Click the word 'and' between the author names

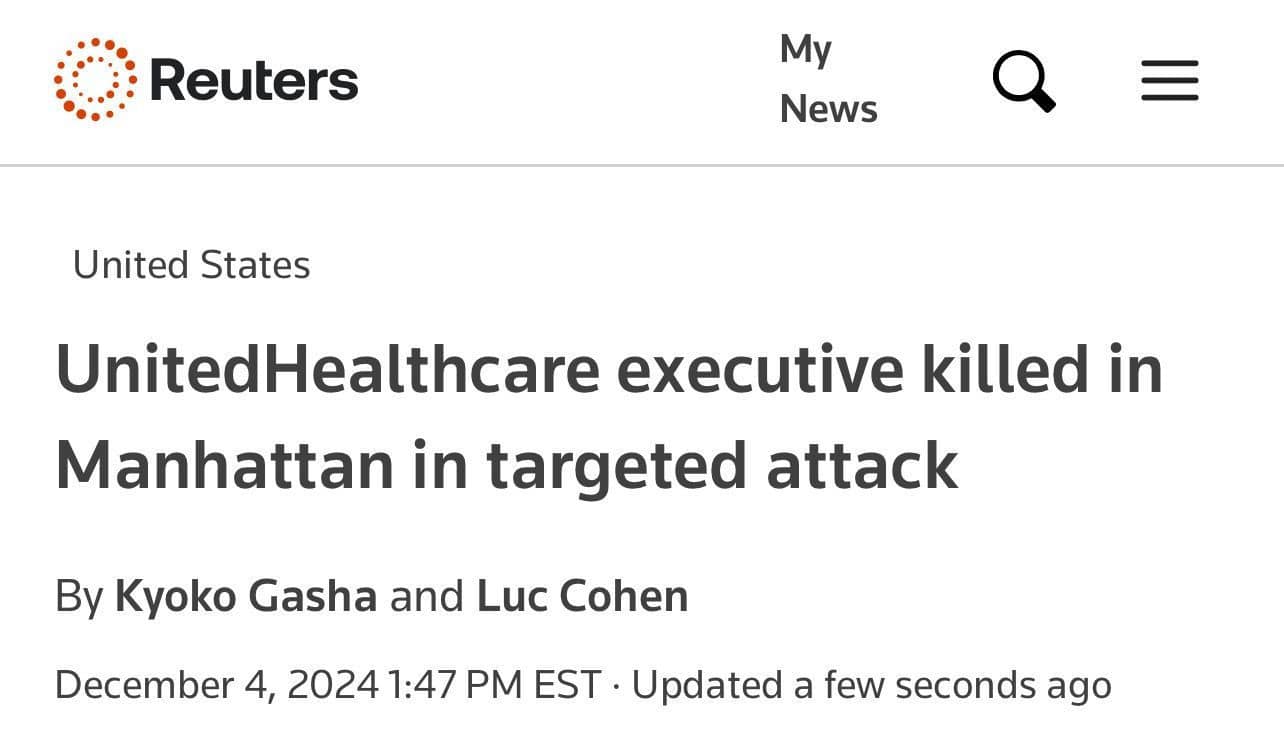[427, 597]
